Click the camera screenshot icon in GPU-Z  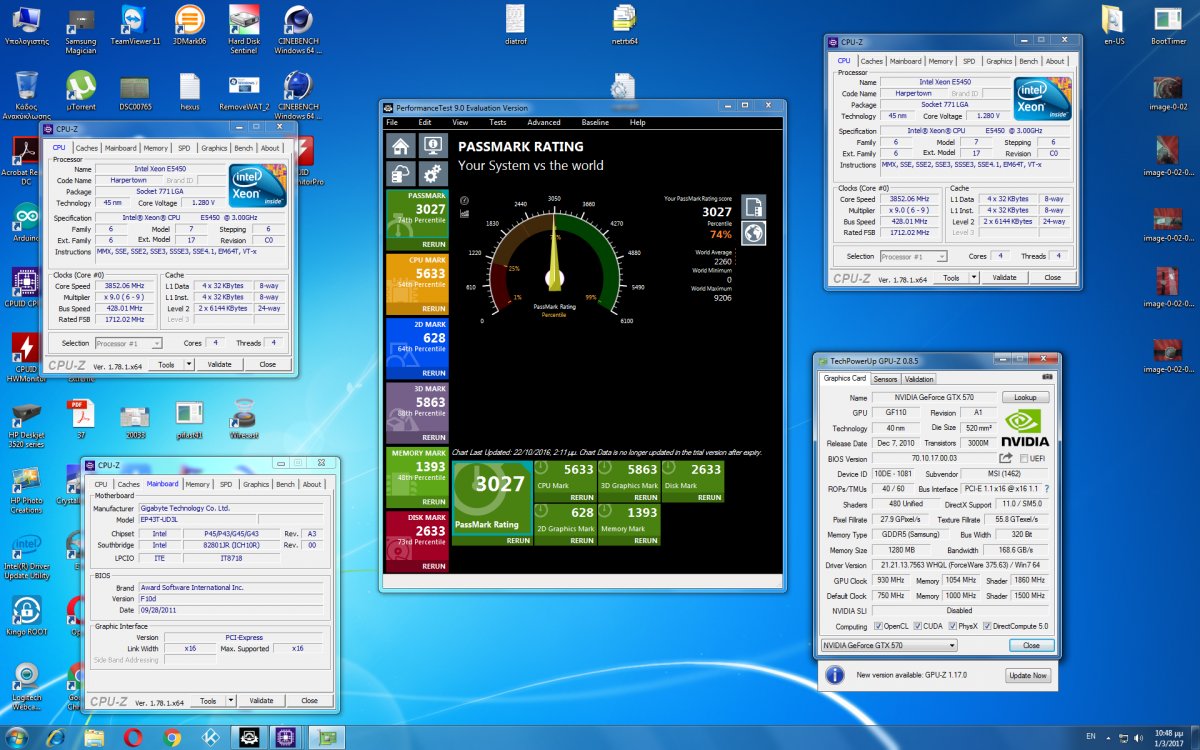click(1047, 378)
